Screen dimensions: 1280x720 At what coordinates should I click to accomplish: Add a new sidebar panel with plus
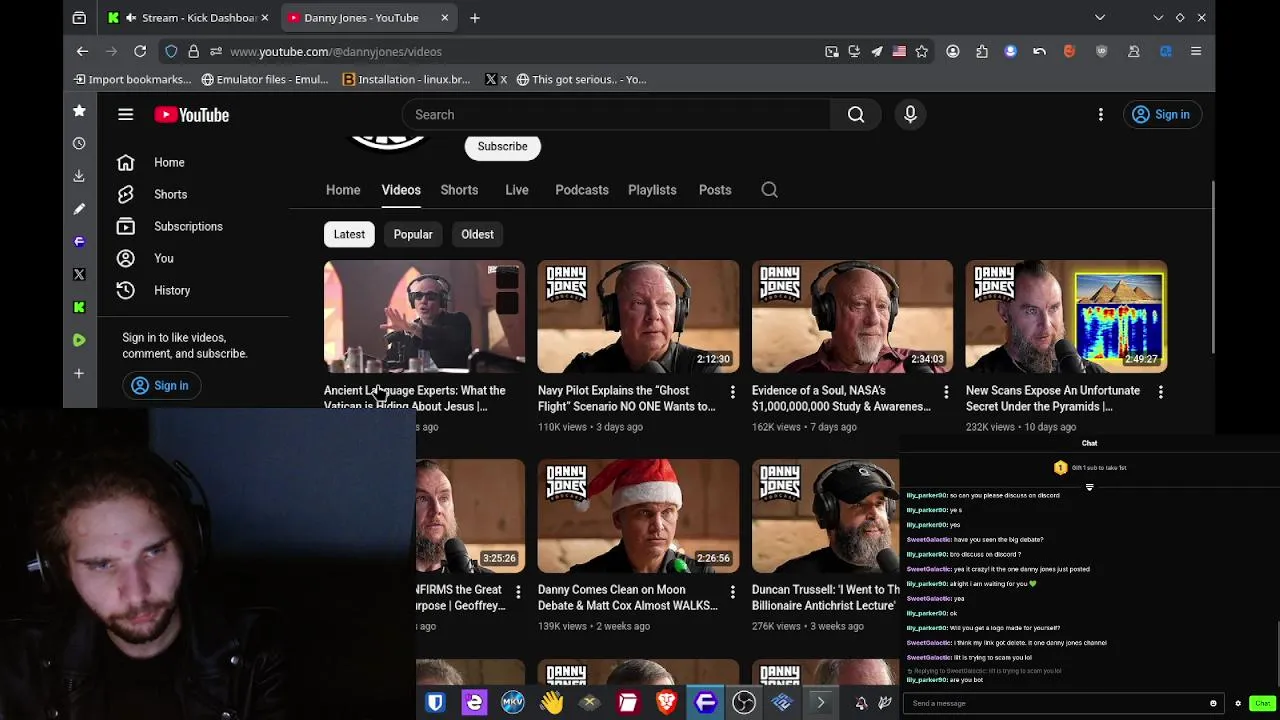pos(79,373)
